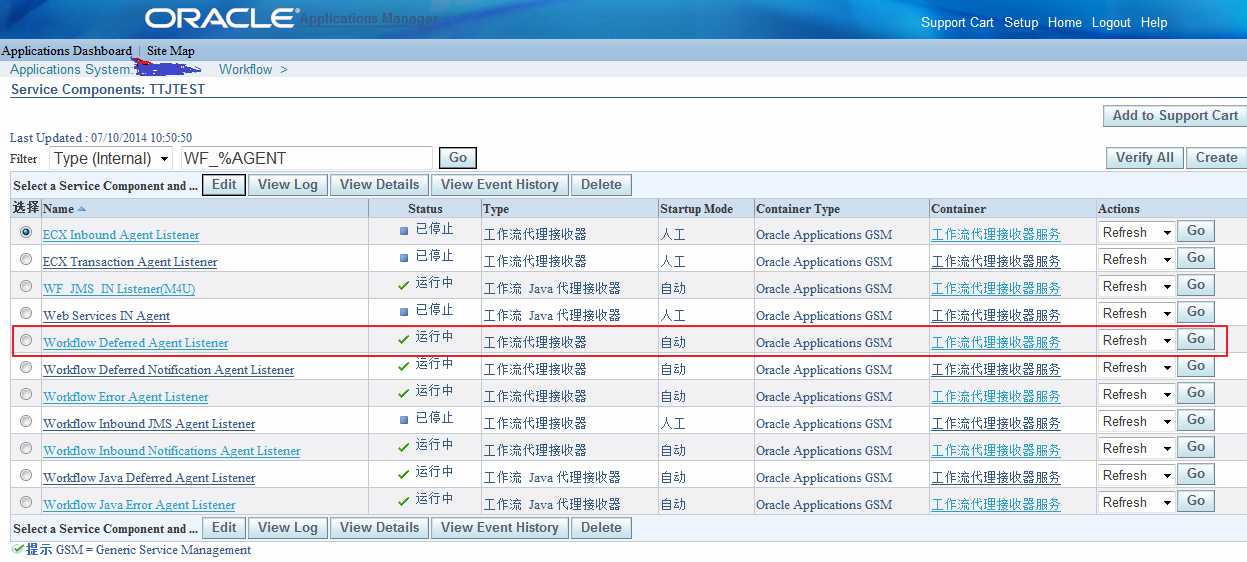Switch to the Site Map tab
1247x562 pixels.
click(x=171, y=51)
